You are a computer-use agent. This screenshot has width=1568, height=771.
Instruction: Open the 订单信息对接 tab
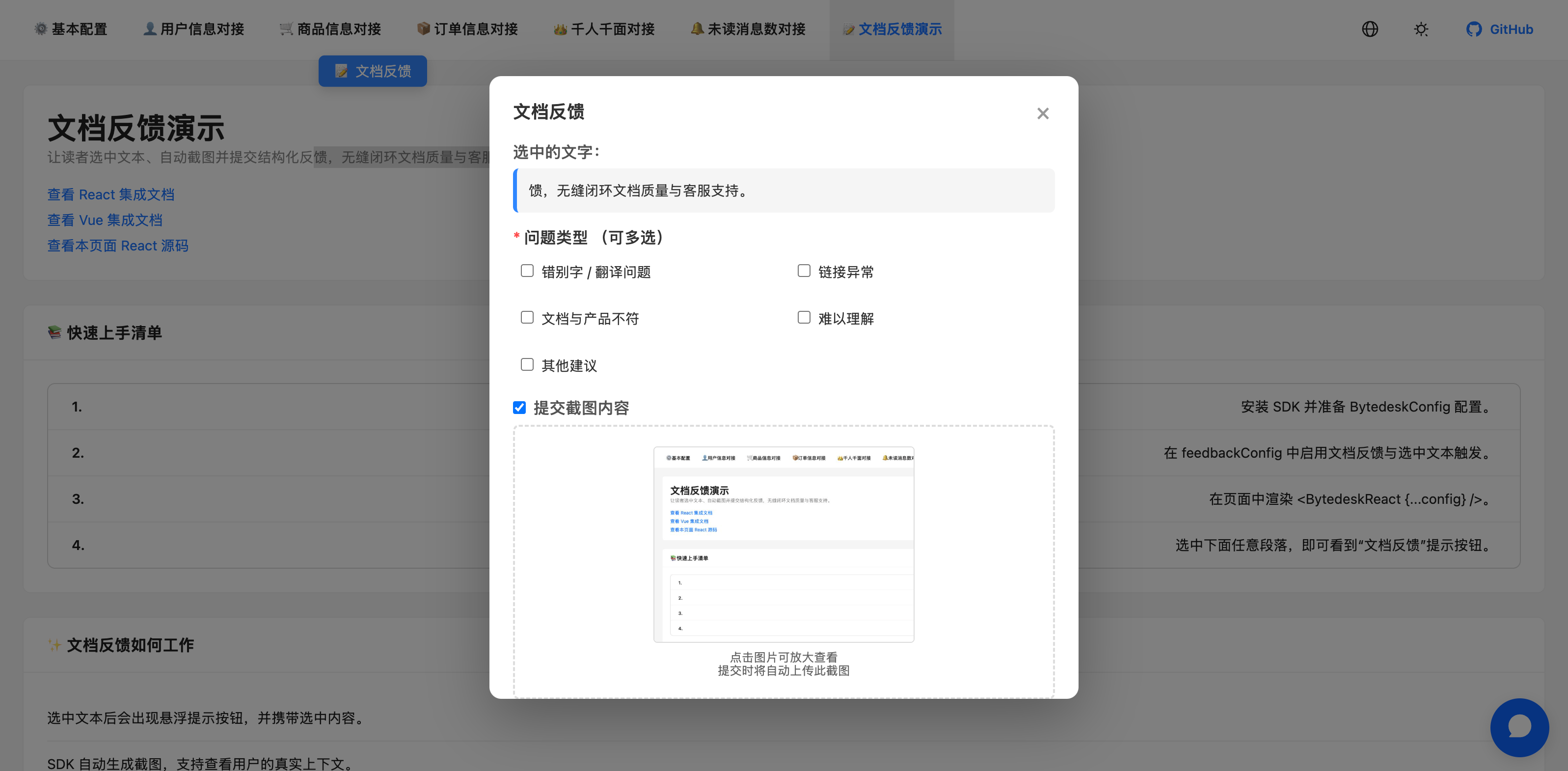tap(467, 29)
